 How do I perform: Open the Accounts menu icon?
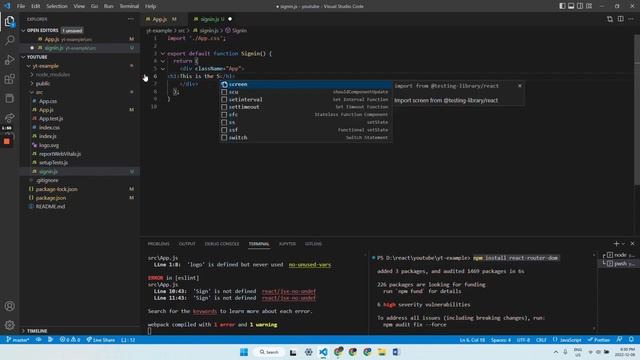tap(9, 306)
